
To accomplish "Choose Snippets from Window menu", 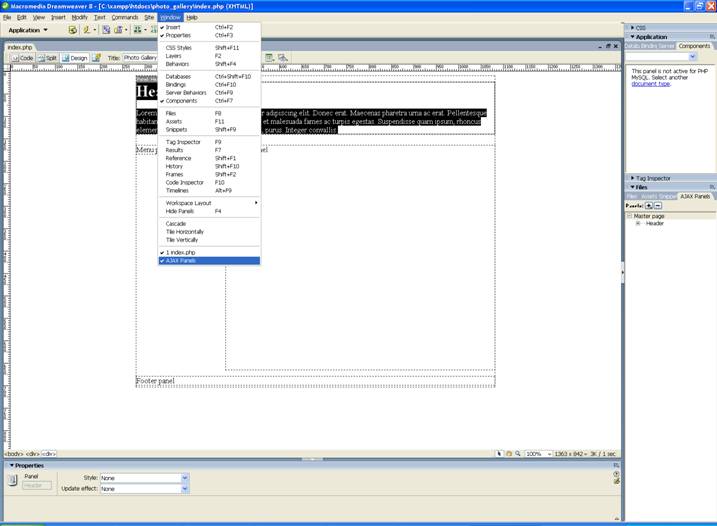I will 209,129.
